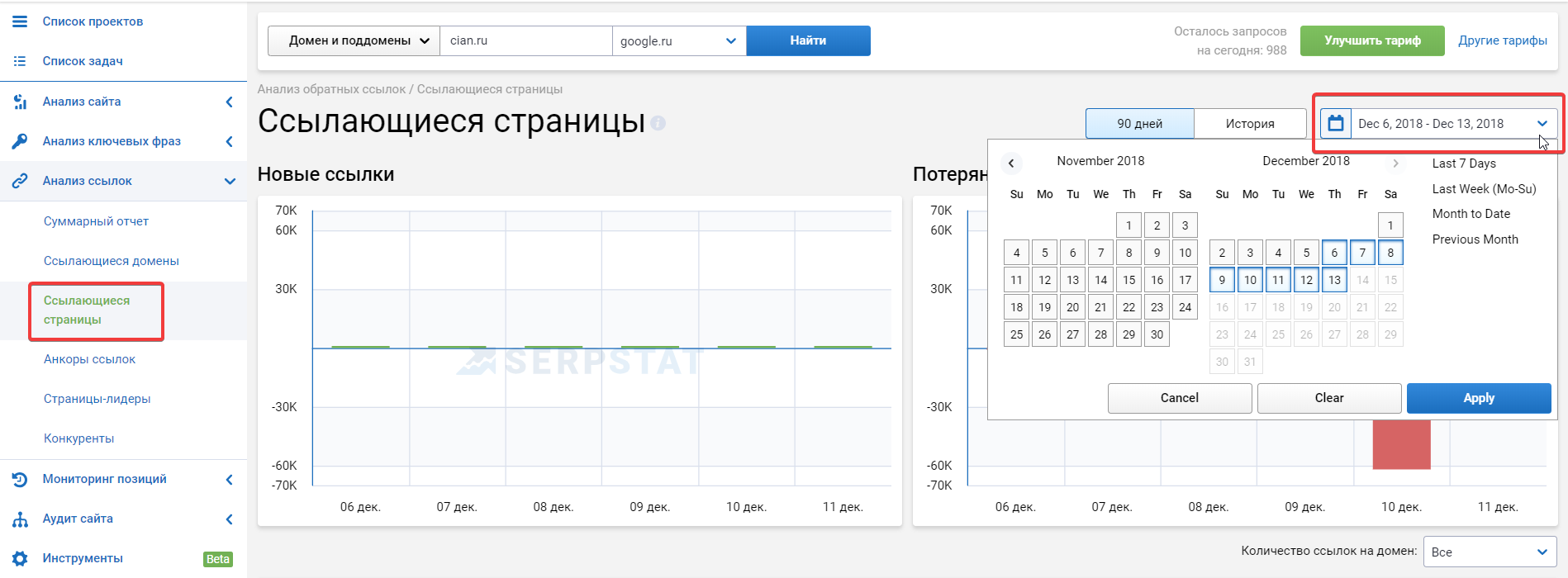Image resolution: width=1568 pixels, height=578 pixels.
Task: Open Суммарный отчет in the sidebar
Action: click(97, 221)
